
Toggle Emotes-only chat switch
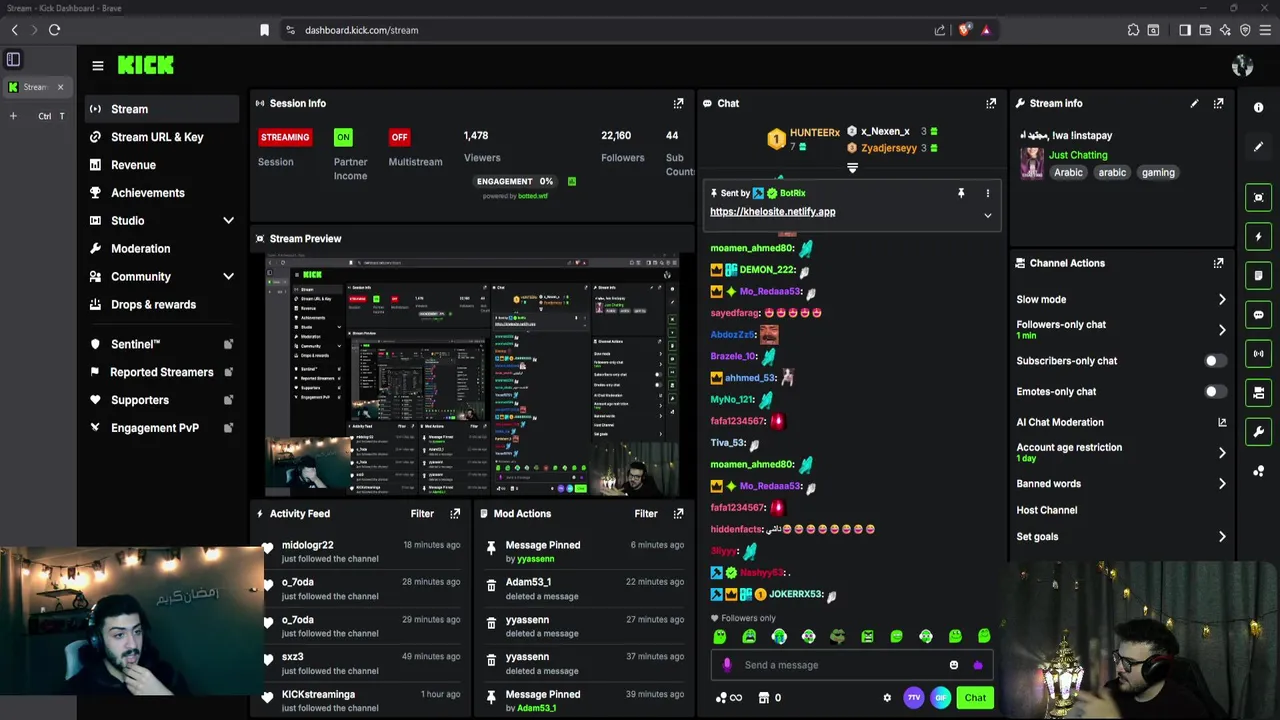click(x=1213, y=392)
